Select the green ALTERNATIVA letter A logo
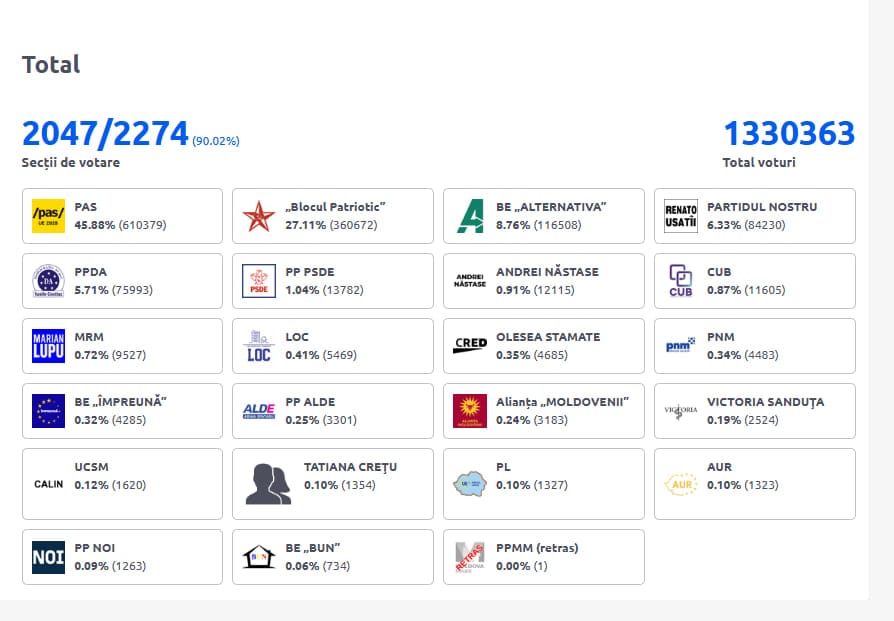 470,216
